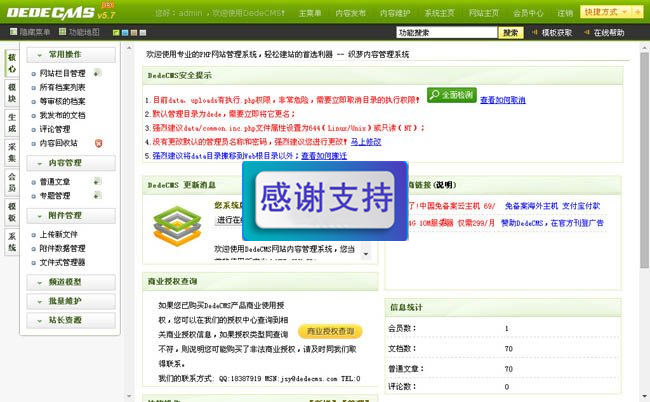
Task: Click the 隐藏菜单 icon in the dark toolbar
Action: (x=13, y=31)
